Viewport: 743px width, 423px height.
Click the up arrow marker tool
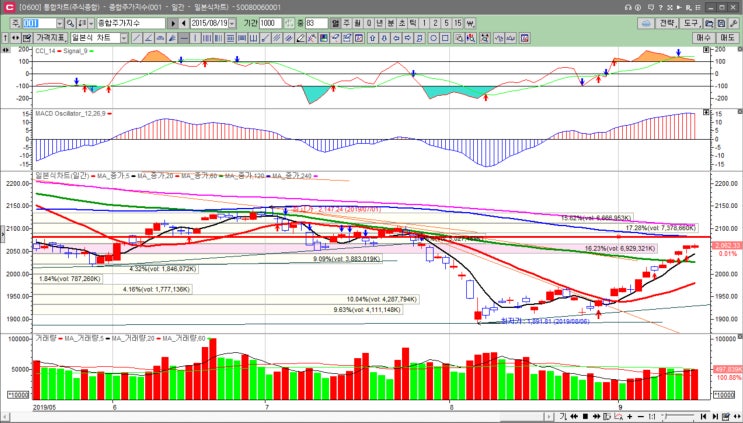[373, 38]
